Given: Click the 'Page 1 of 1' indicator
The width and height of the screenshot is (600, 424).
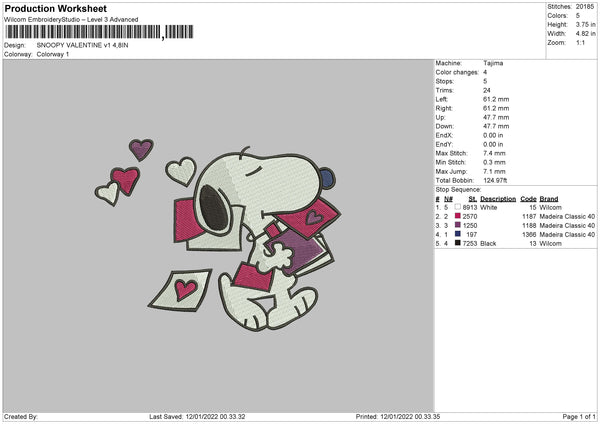Looking at the screenshot, I should [579, 417].
